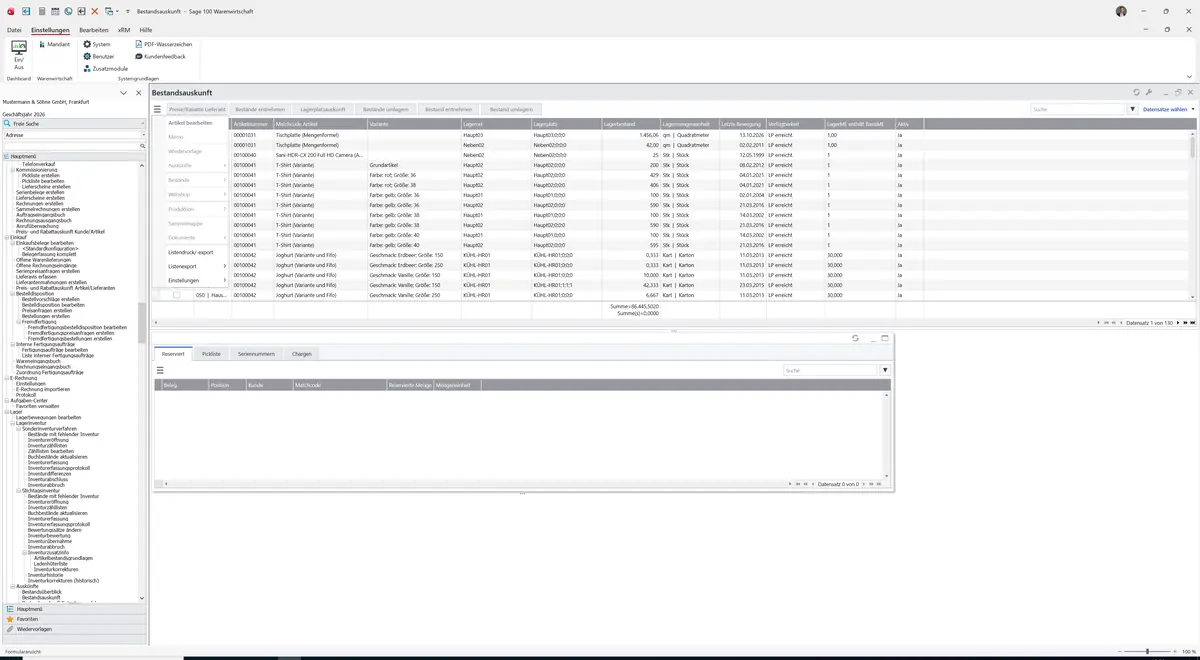
Task: Adjust the zoom slider in status bar
Action: tap(1147, 652)
